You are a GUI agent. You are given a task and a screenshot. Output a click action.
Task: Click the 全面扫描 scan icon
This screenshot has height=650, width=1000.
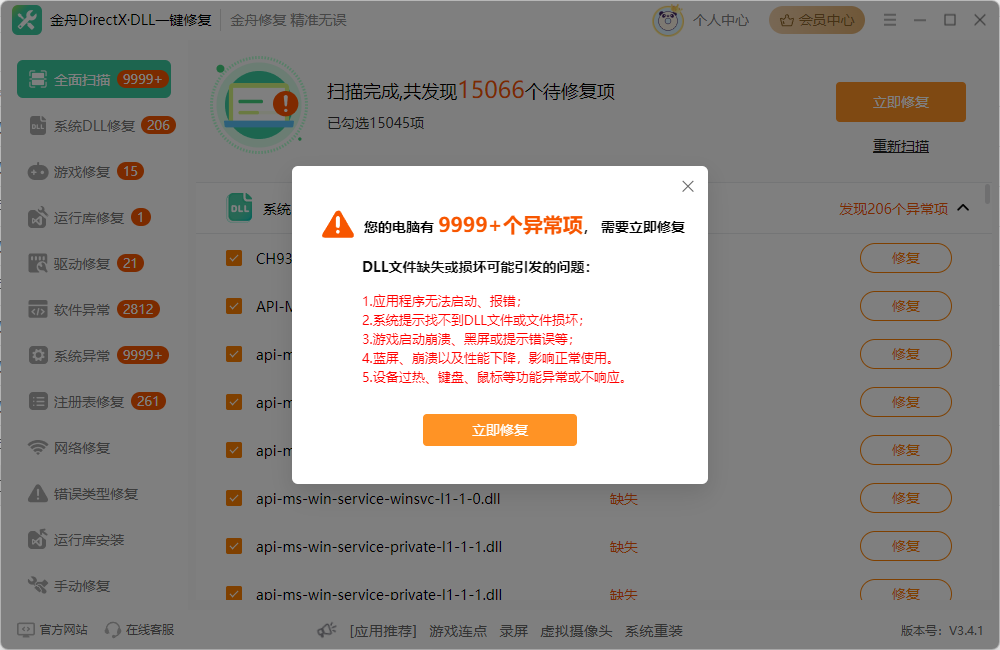[x=38, y=79]
